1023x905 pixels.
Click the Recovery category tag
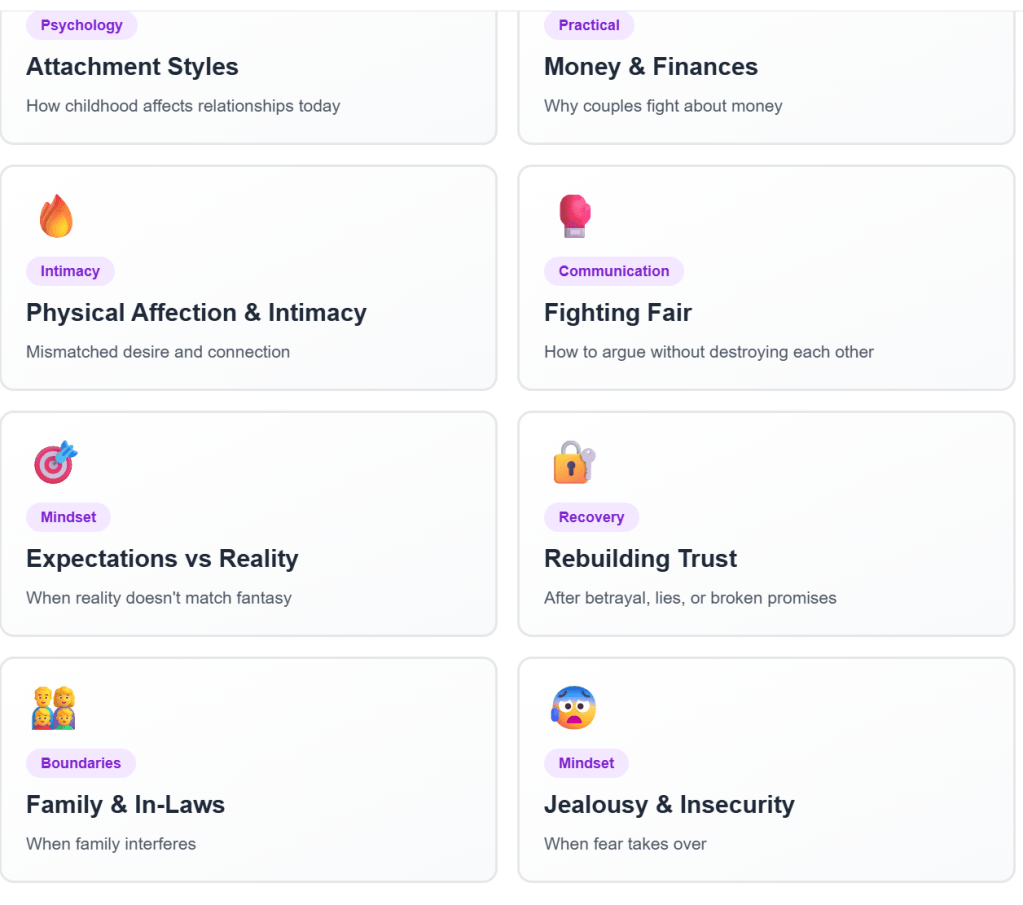click(x=591, y=517)
